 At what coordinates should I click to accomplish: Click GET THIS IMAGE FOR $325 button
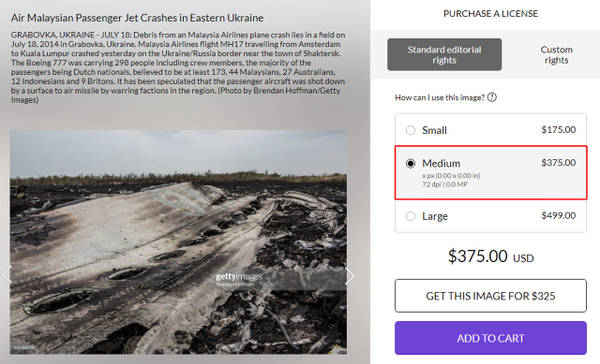(x=491, y=296)
